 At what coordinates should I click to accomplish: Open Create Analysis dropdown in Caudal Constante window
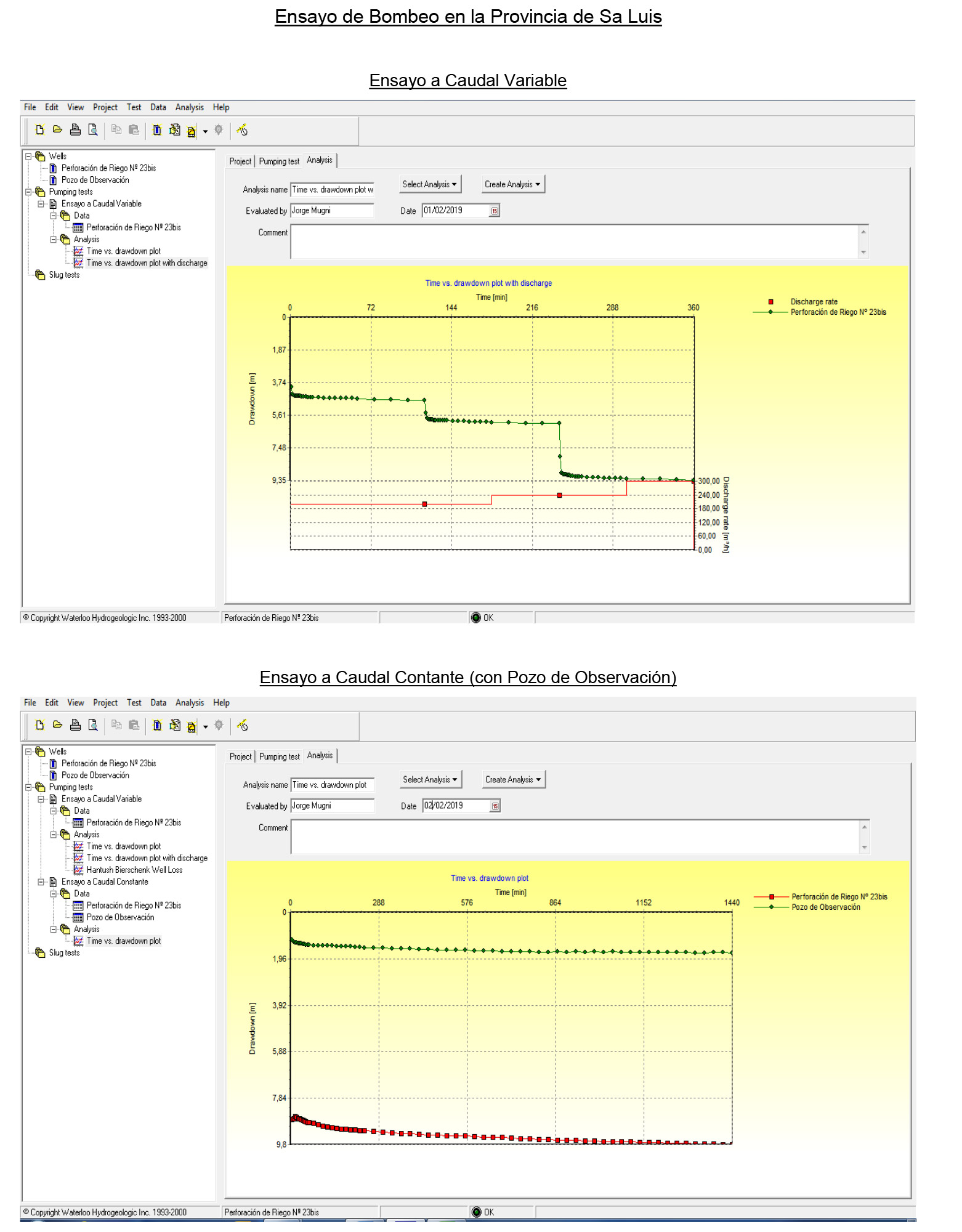tap(513, 779)
